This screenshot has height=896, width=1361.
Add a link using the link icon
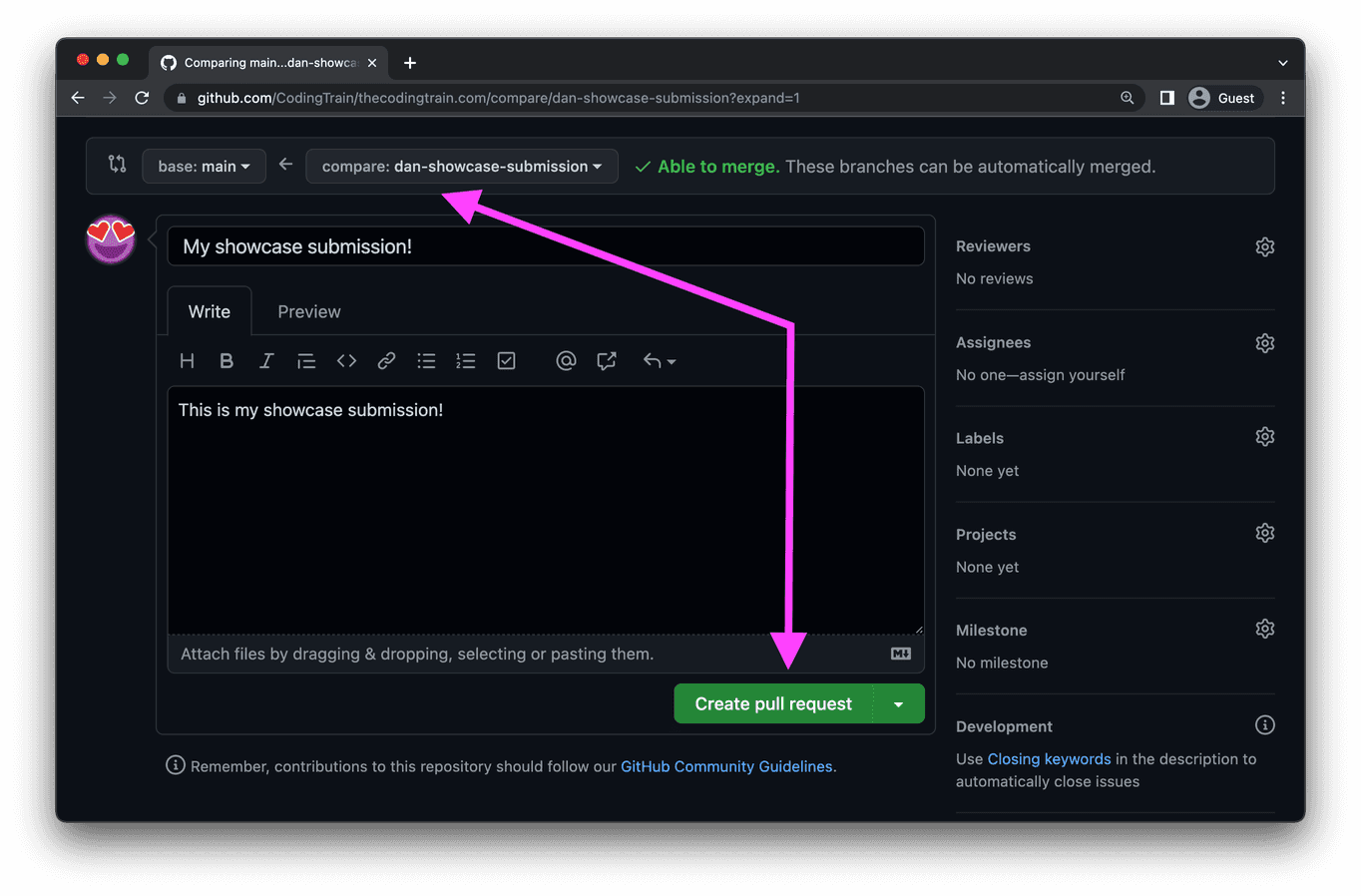(386, 361)
